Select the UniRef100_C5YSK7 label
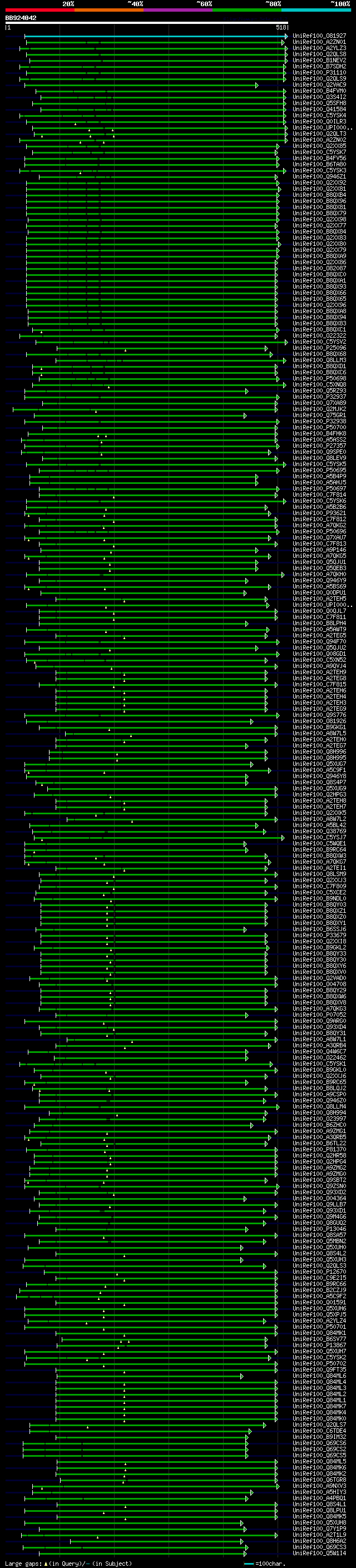 pos(319,152)
